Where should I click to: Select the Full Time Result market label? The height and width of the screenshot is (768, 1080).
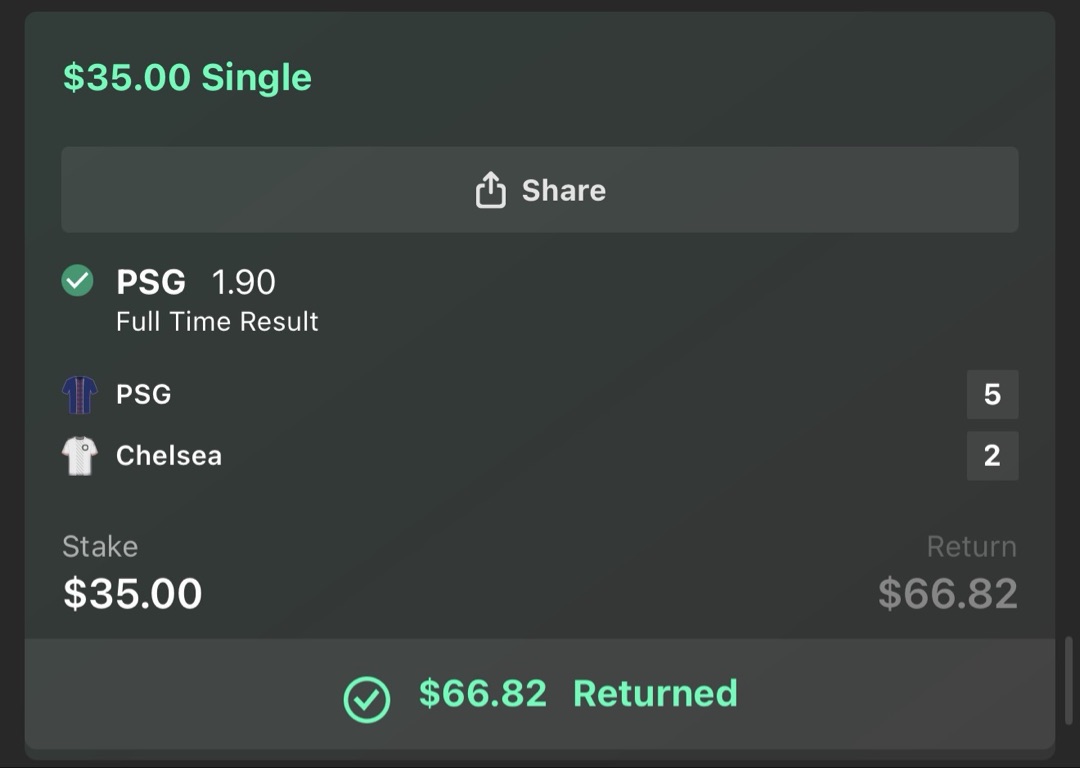[x=217, y=322]
